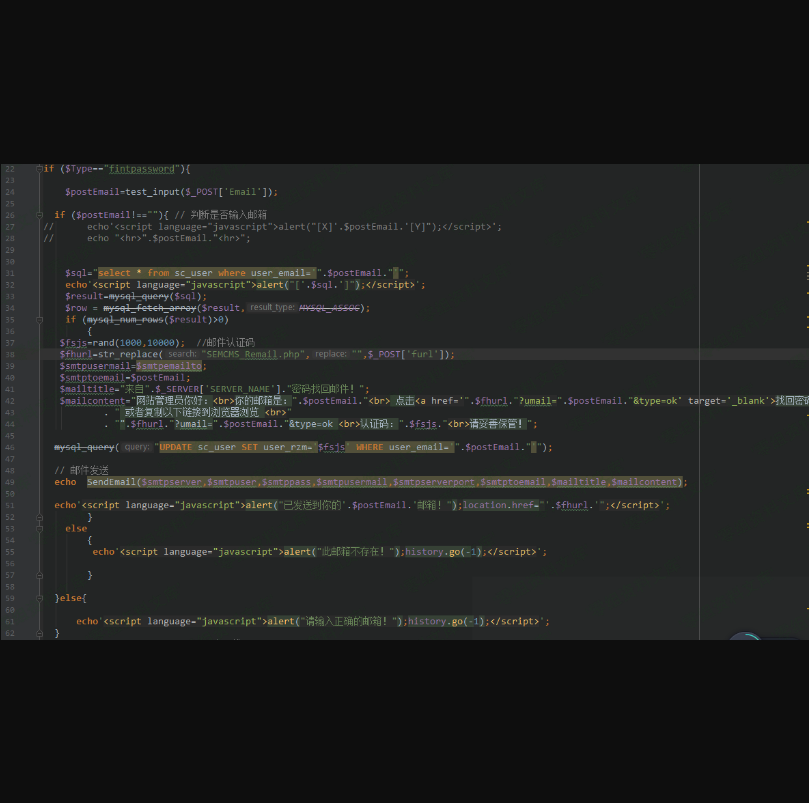This screenshot has width=809, height=803.
Task: Fold the if block on line 35
Action: 38,320
